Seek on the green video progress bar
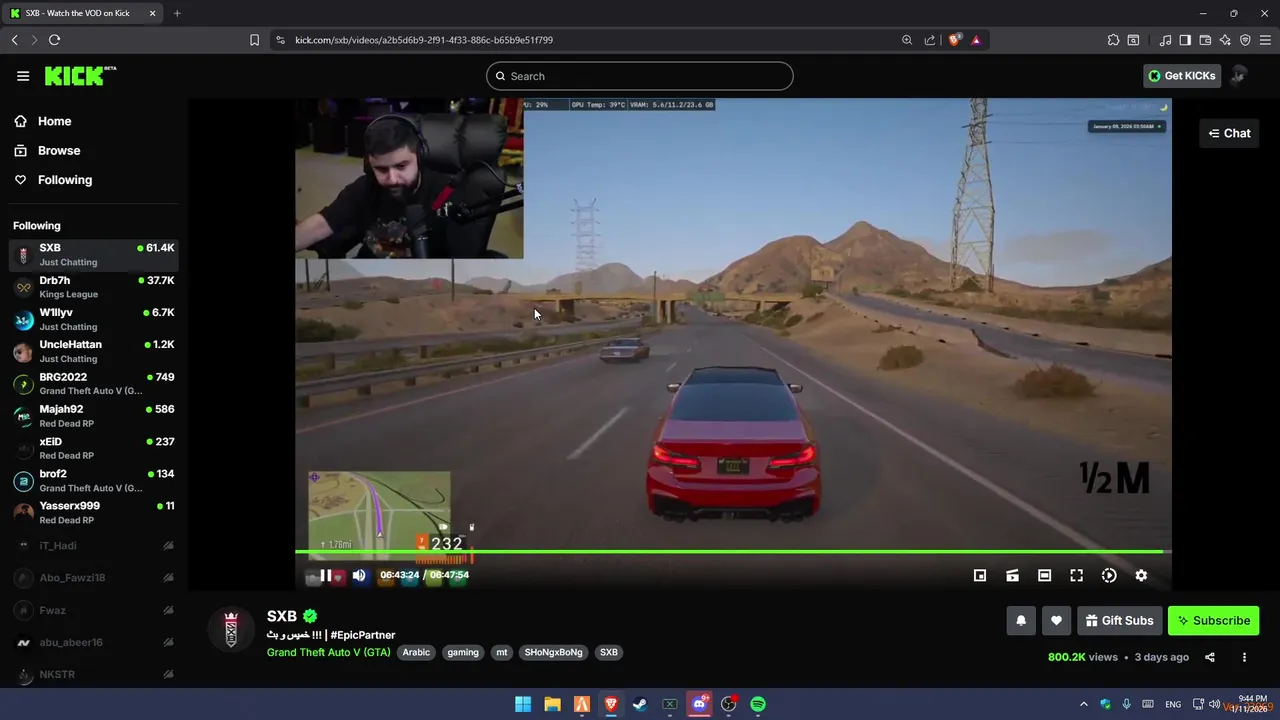Screen dimensions: 1280x720 pos(733,551)
